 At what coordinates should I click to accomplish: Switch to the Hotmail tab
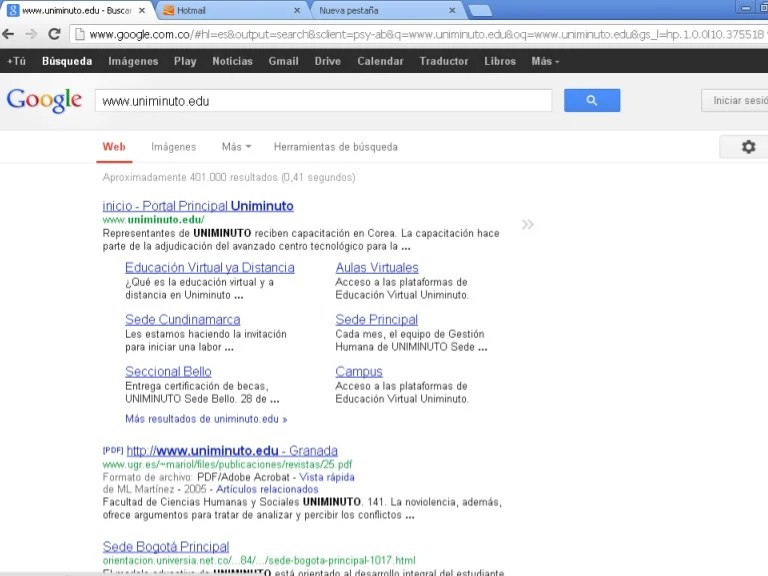click(x=228, y=10)
